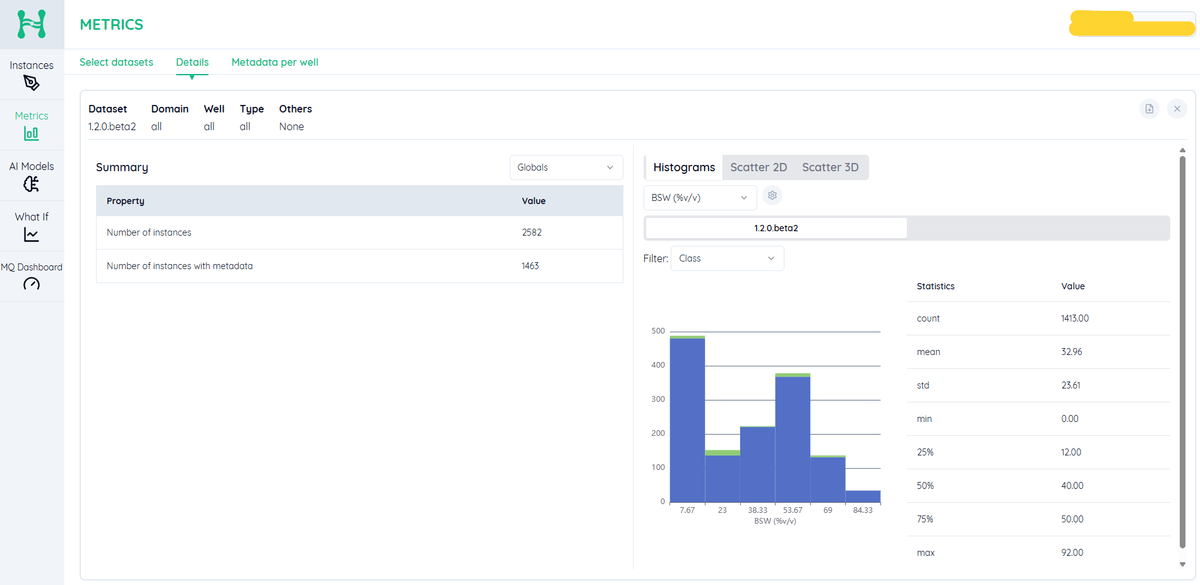This screenshot has height=585, width=1200.
Task: Click the tallest first histogram bar
Action: tap(687, 419)
